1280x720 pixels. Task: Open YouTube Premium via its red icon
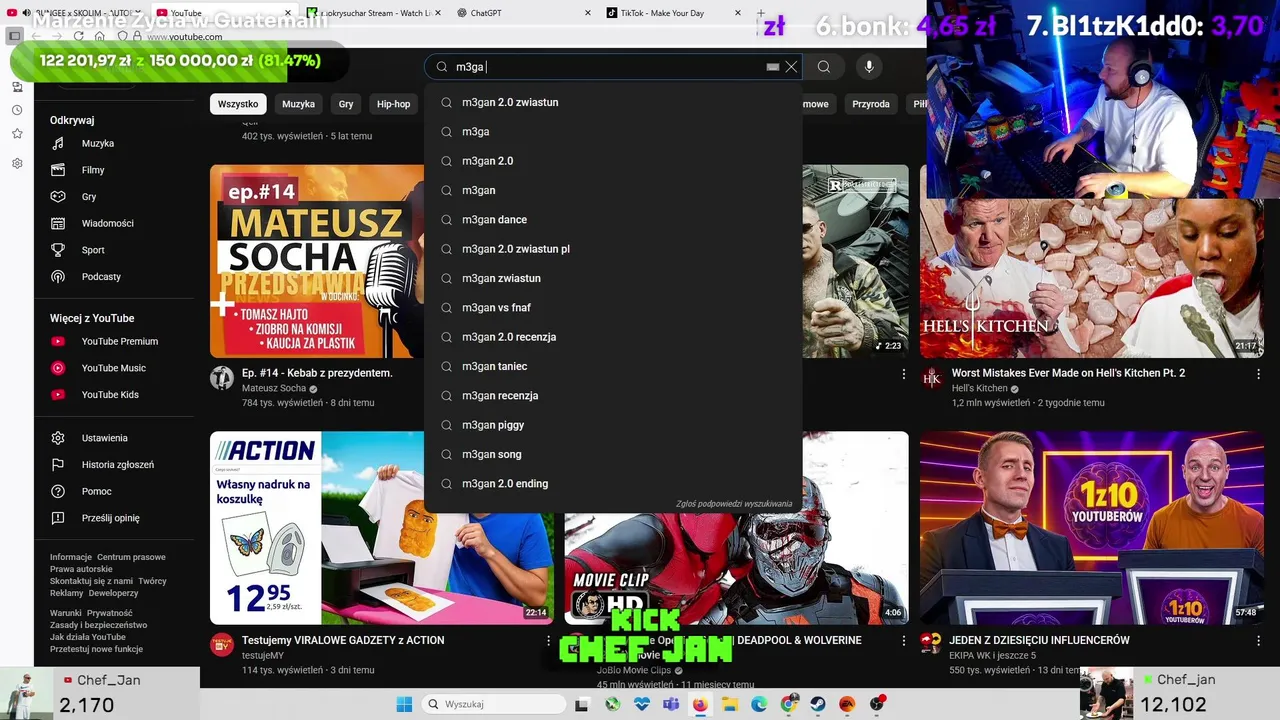58,341
